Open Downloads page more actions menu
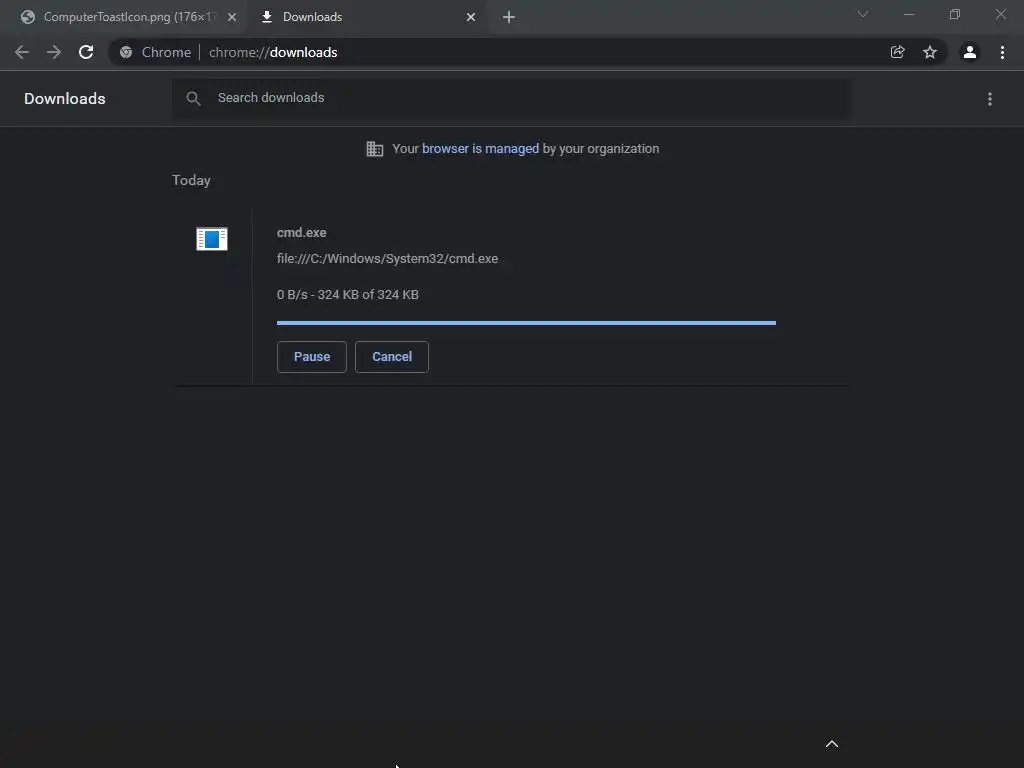1024x768 pixels. 990,99
